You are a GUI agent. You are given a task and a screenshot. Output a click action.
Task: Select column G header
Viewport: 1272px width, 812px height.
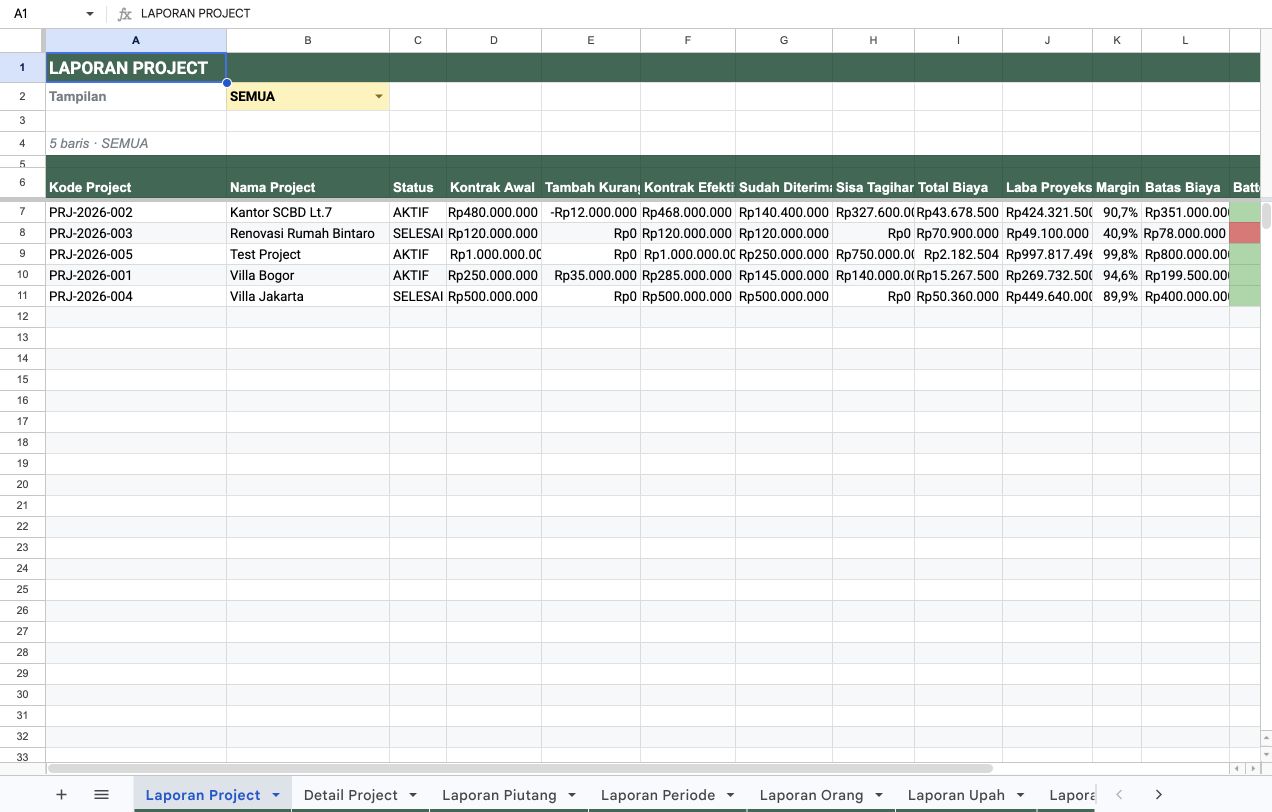coord(784,40)
